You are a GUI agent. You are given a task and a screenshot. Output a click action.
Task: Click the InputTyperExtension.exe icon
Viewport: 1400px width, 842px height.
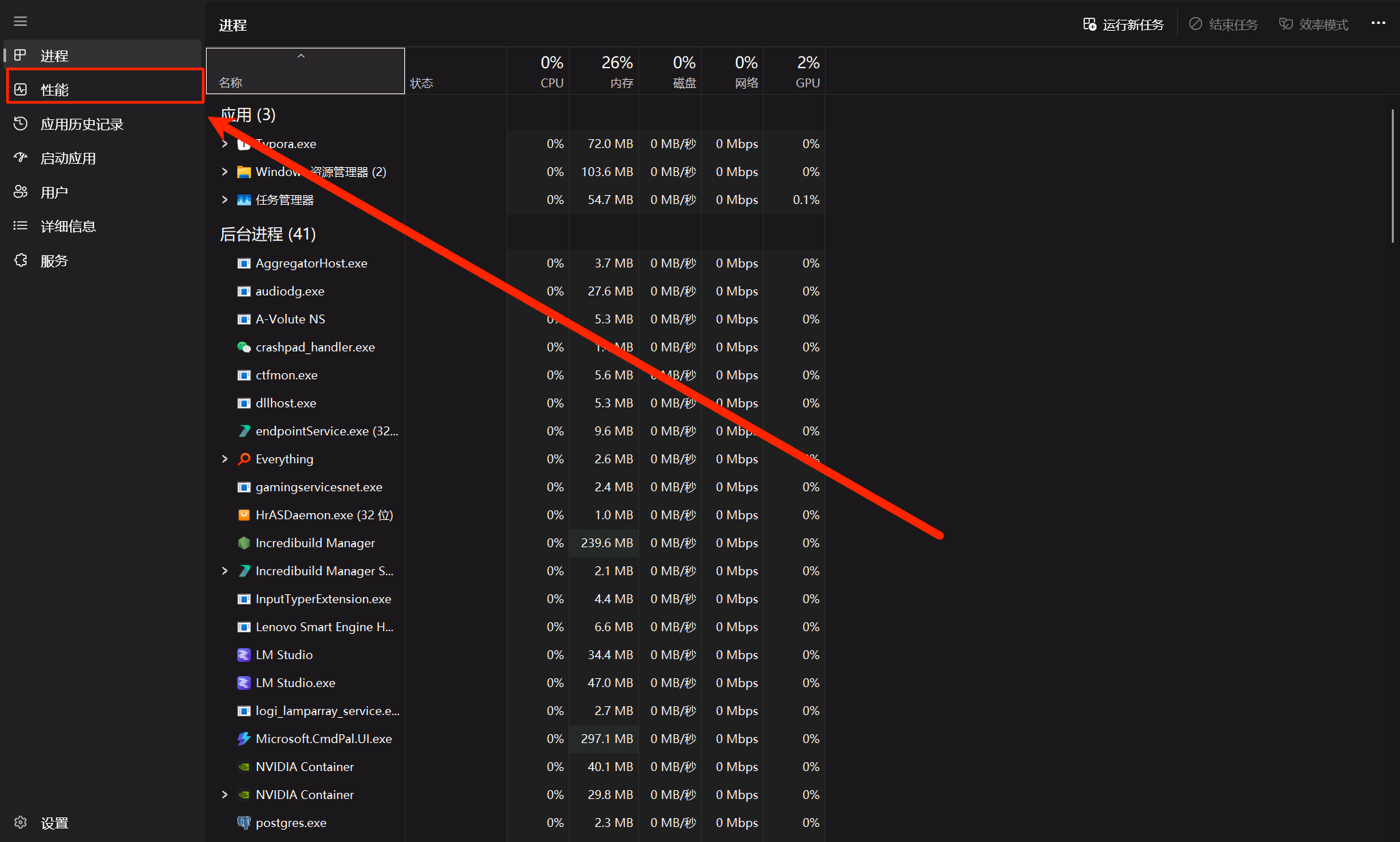(x=243, y=599)
